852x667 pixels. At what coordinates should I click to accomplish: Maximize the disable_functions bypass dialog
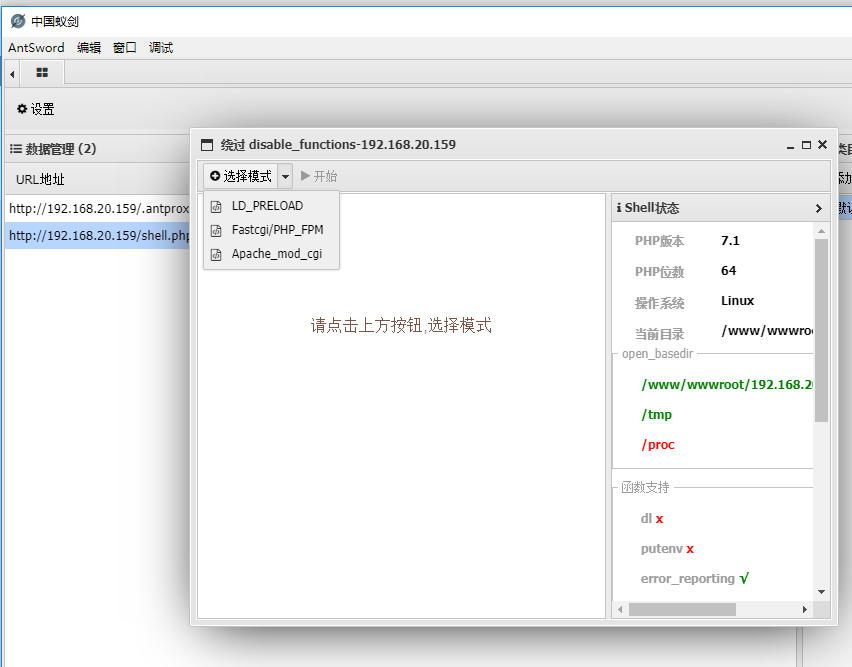tap(806, 145)
